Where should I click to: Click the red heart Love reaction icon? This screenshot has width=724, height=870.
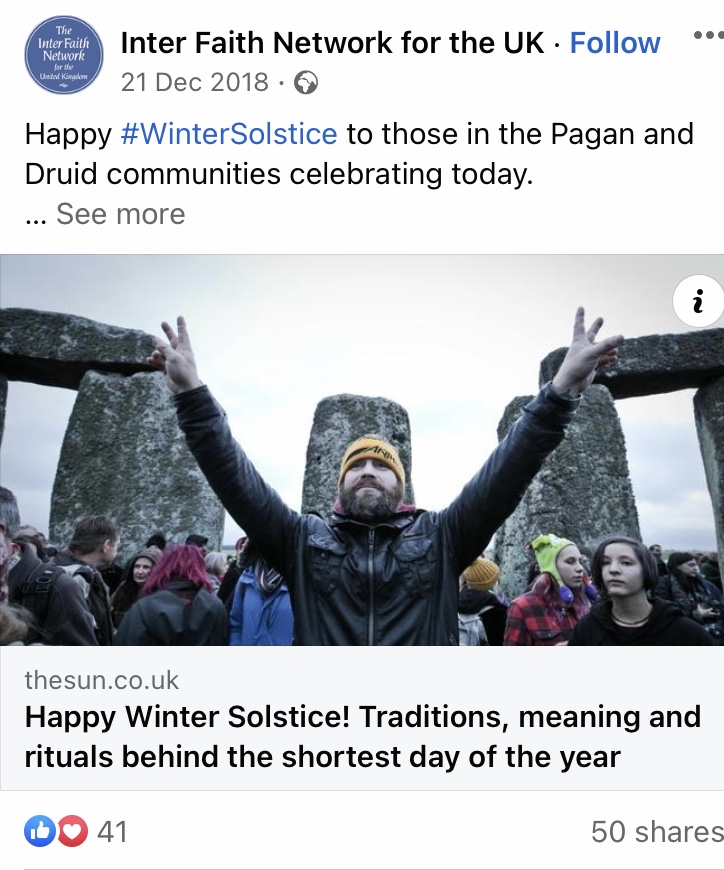click(x=72, y=830)
